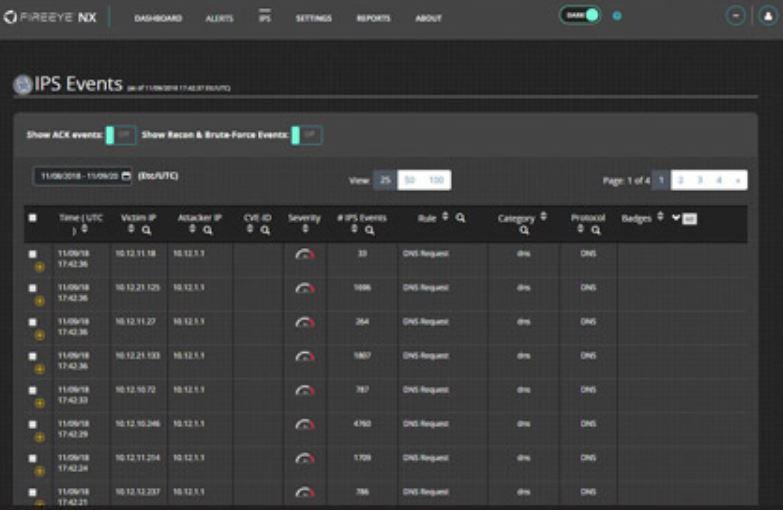This screenshot has width=783, height=510.
Task: Set view to 25 rows
Action: click(385, 180)
